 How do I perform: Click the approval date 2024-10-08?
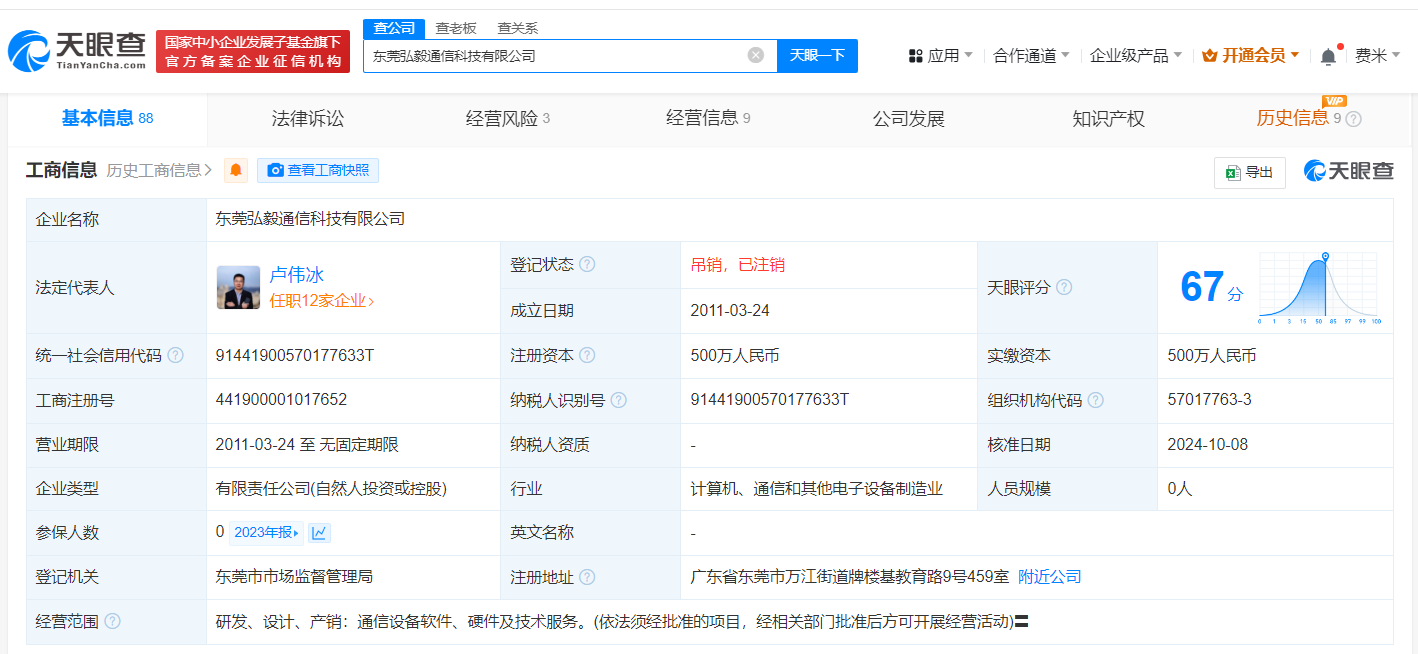click(x=1207, y=444)
